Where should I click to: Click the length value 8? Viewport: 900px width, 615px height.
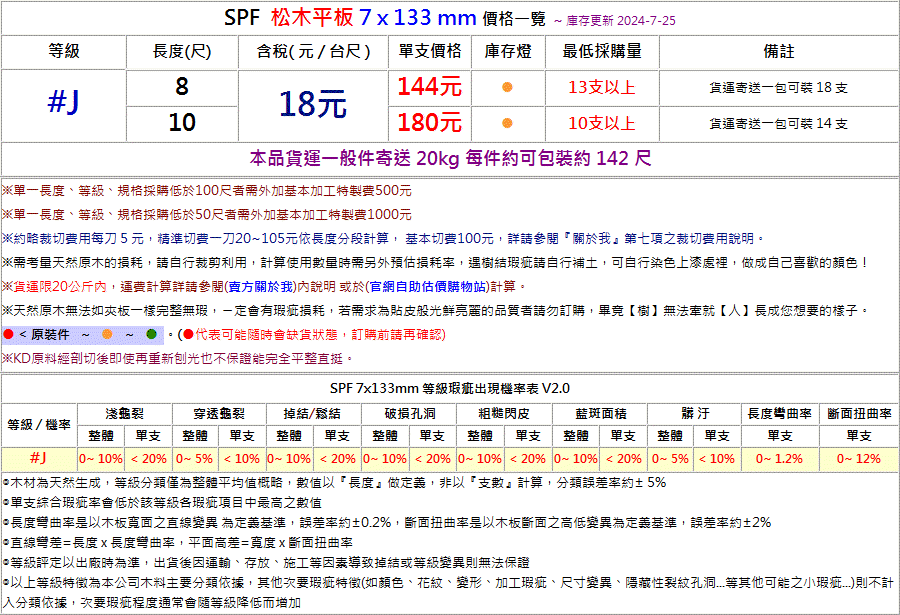tap(182, 87)
